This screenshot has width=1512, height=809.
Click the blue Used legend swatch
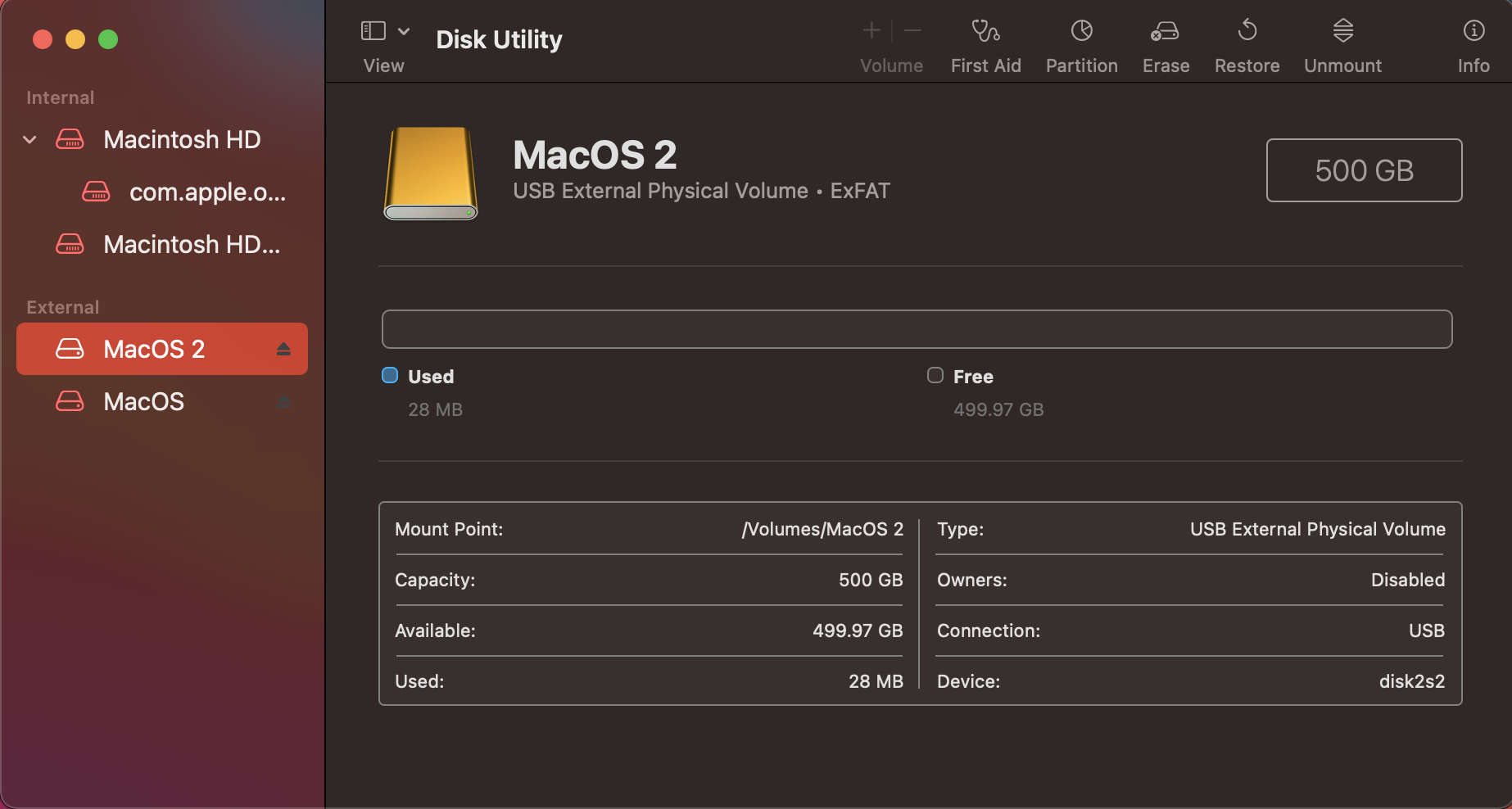coord(390,375)
